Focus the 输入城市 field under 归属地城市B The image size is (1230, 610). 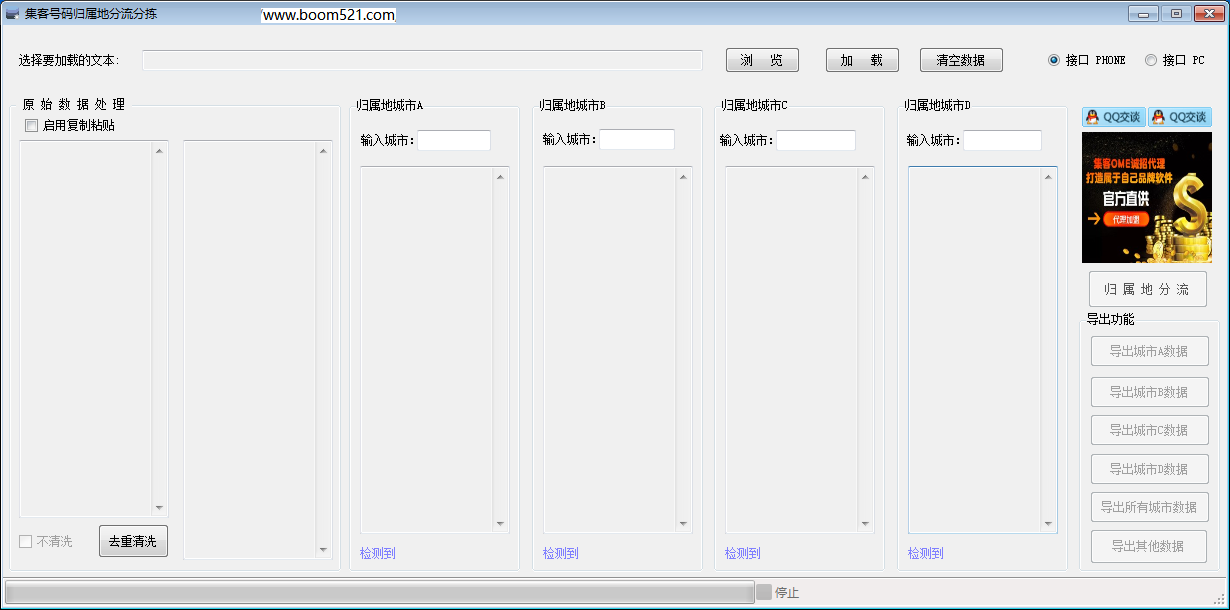tap(637, 140)
